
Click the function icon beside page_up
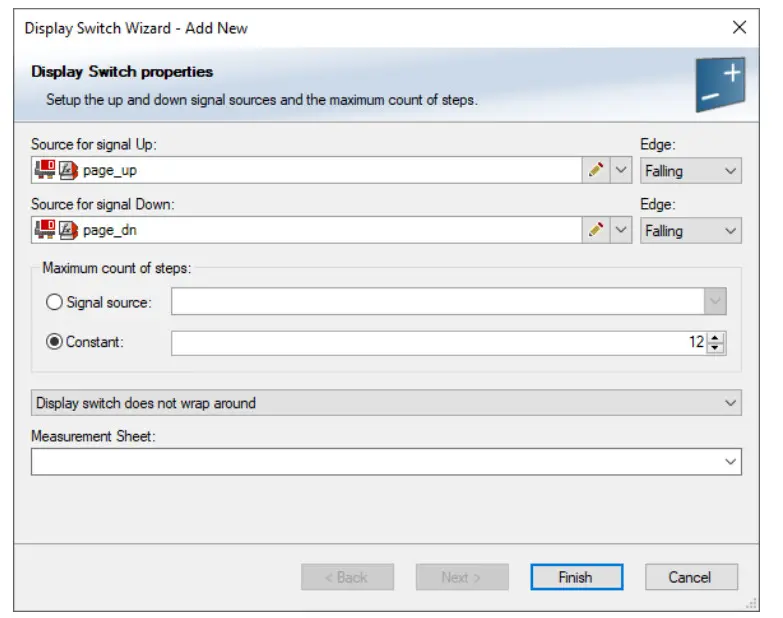click(x=68, y=170)
